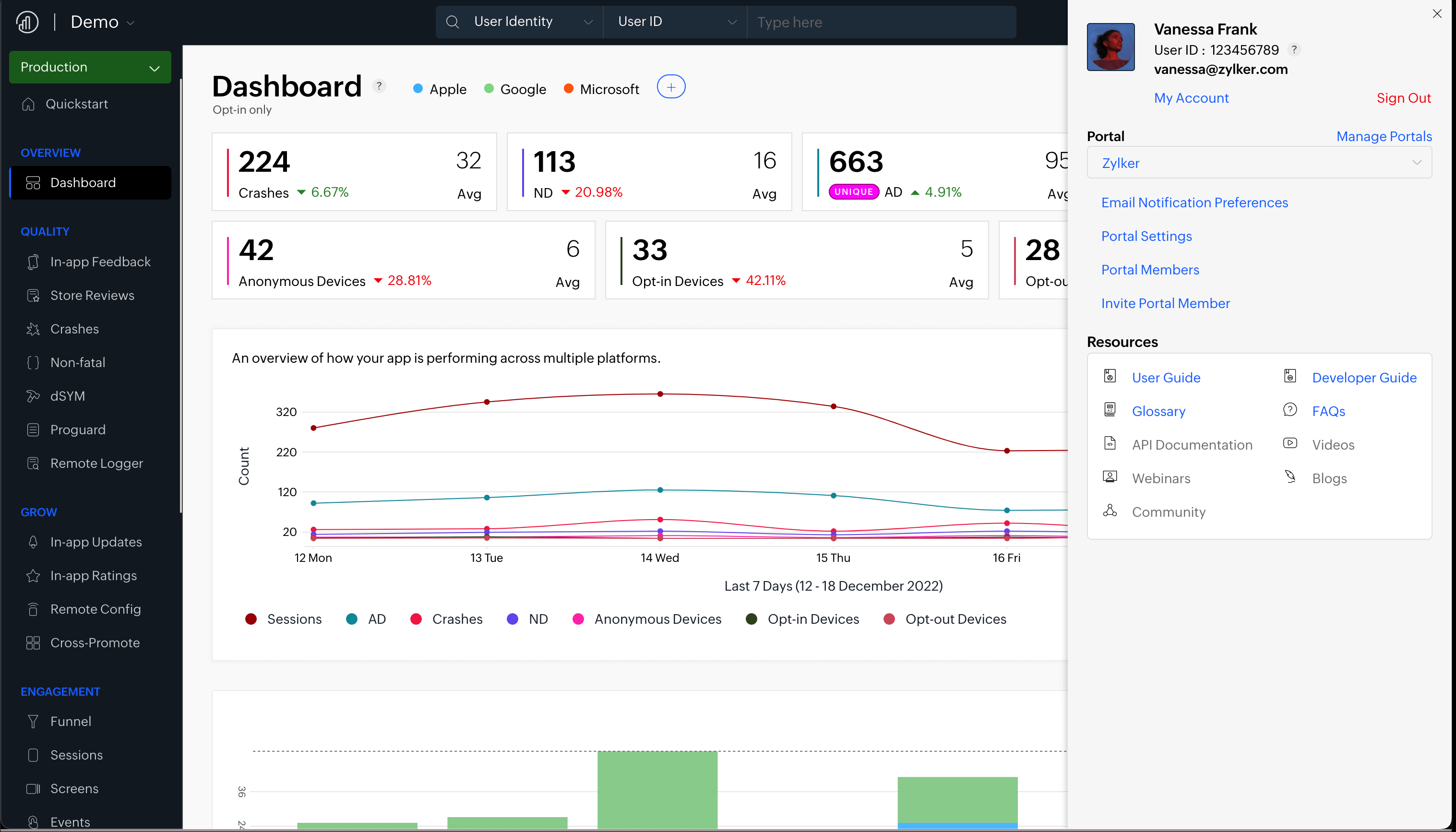Open Crashes from the Quality sidebar
The image size is (1456, 832).
[x=74, y=329]
